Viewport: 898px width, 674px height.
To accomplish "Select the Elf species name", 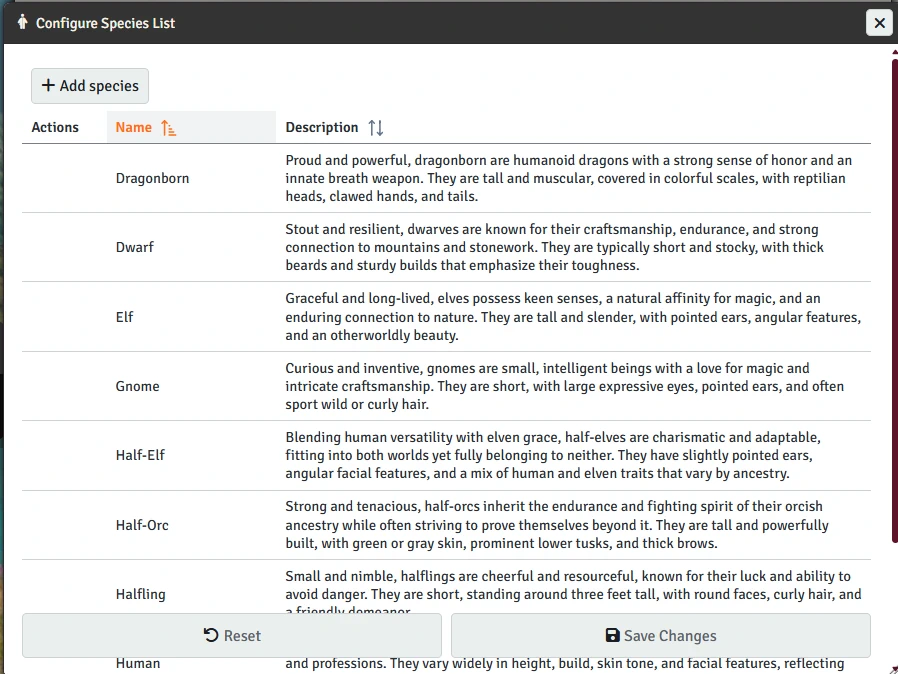I will tap(124, 317).
